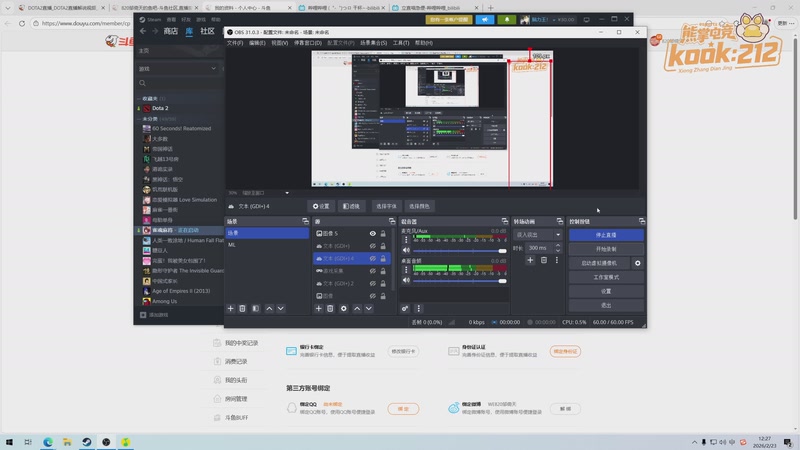Move scene down in OBS scenes panel
Screen dimensions: 800x450
coord(281,309)
